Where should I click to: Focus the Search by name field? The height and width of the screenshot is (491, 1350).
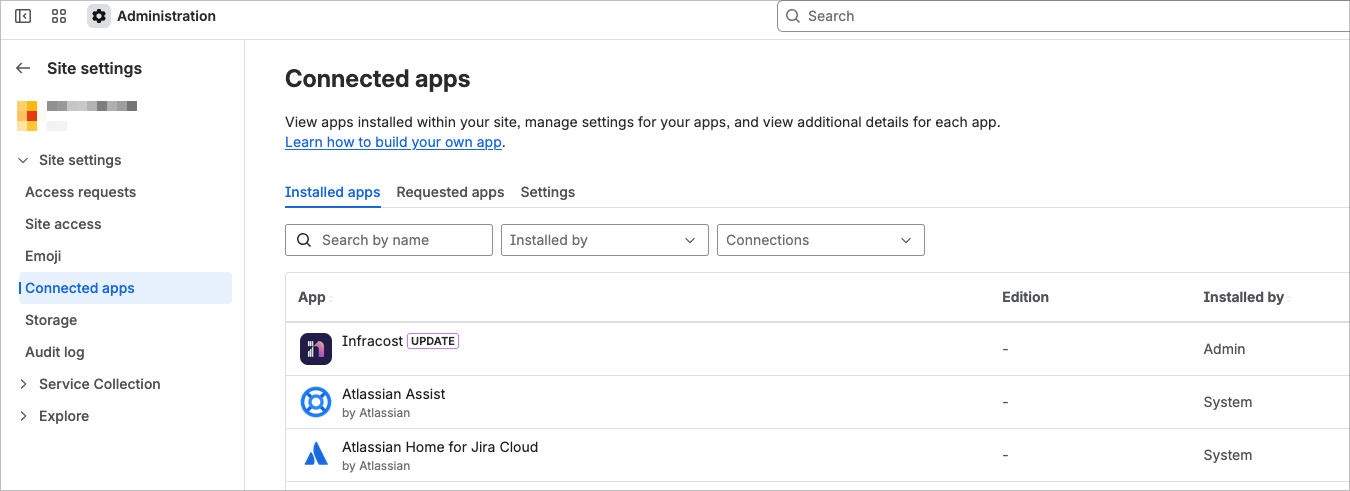389,240
